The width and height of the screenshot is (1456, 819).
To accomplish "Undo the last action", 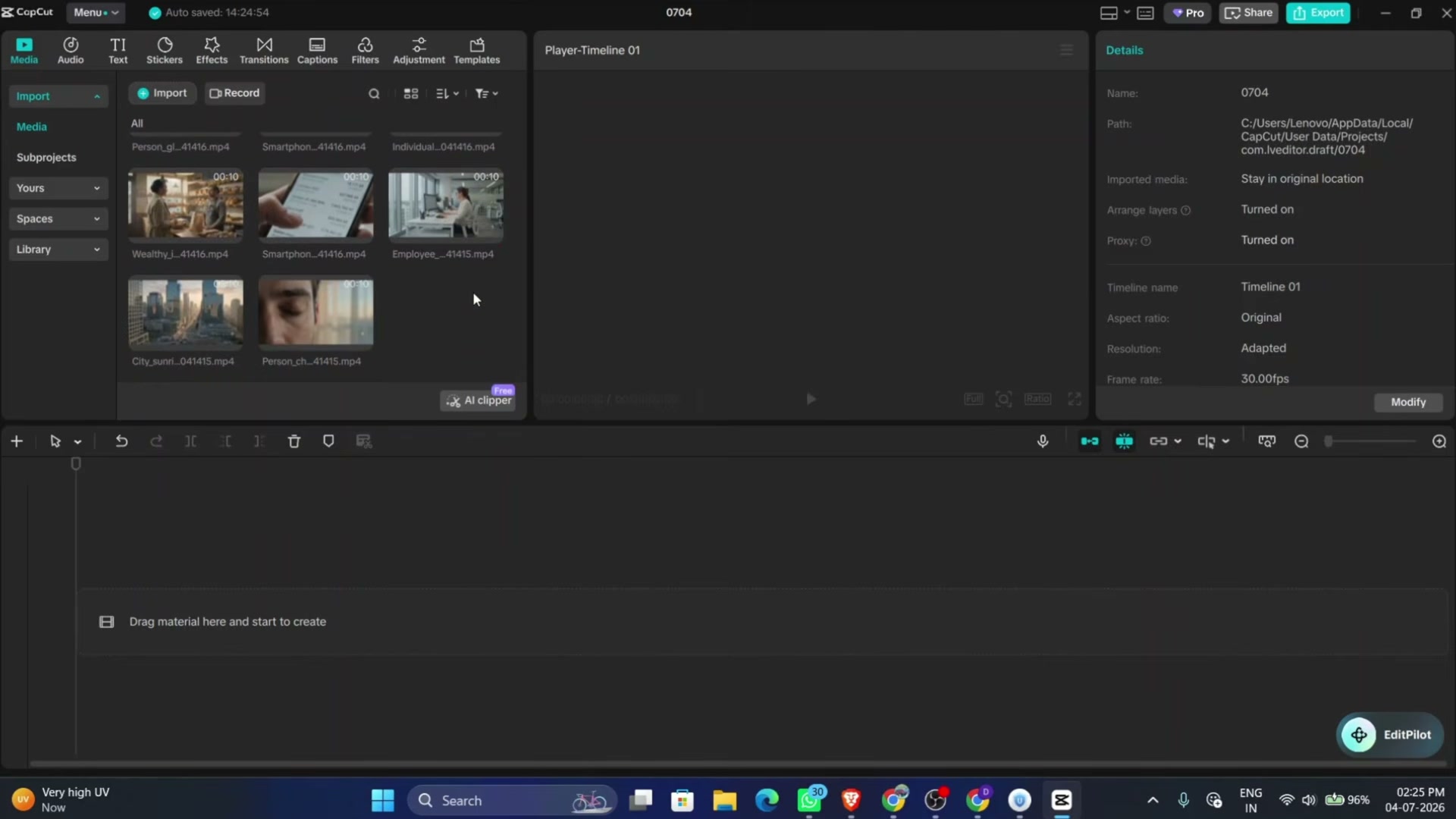I will coord(121,441).
